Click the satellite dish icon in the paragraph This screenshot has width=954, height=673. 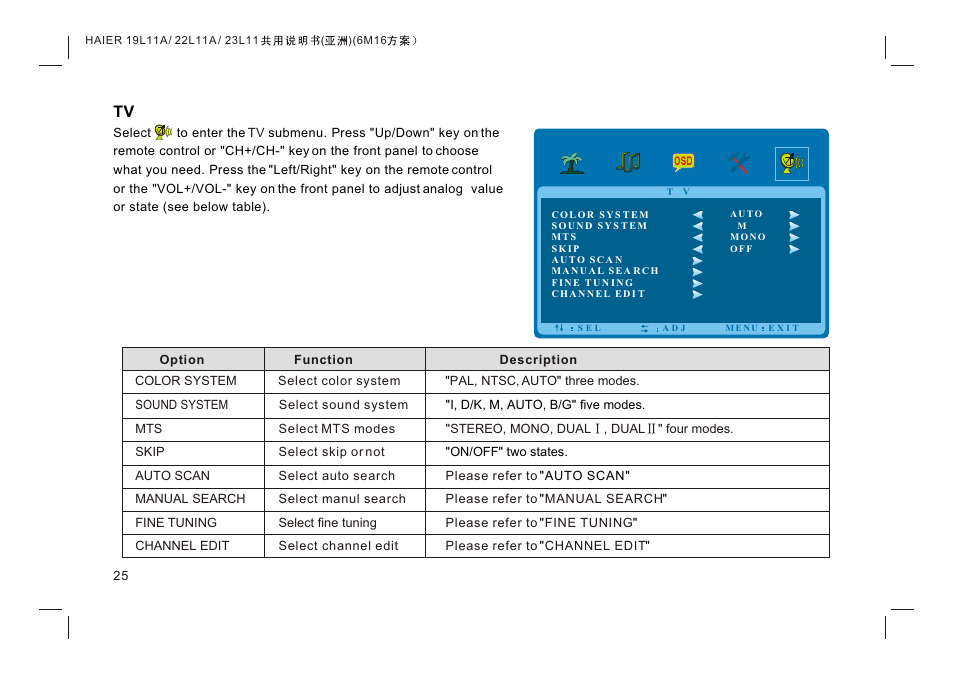[x=164, y=132]
